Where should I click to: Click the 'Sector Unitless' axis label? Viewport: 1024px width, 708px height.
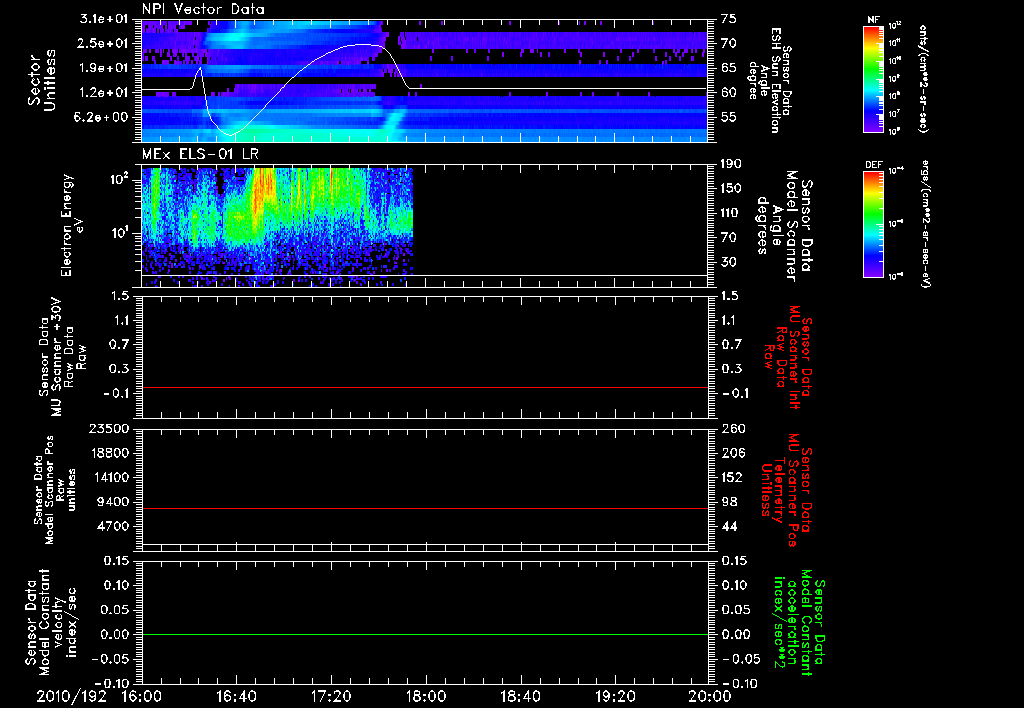[42, 80]
